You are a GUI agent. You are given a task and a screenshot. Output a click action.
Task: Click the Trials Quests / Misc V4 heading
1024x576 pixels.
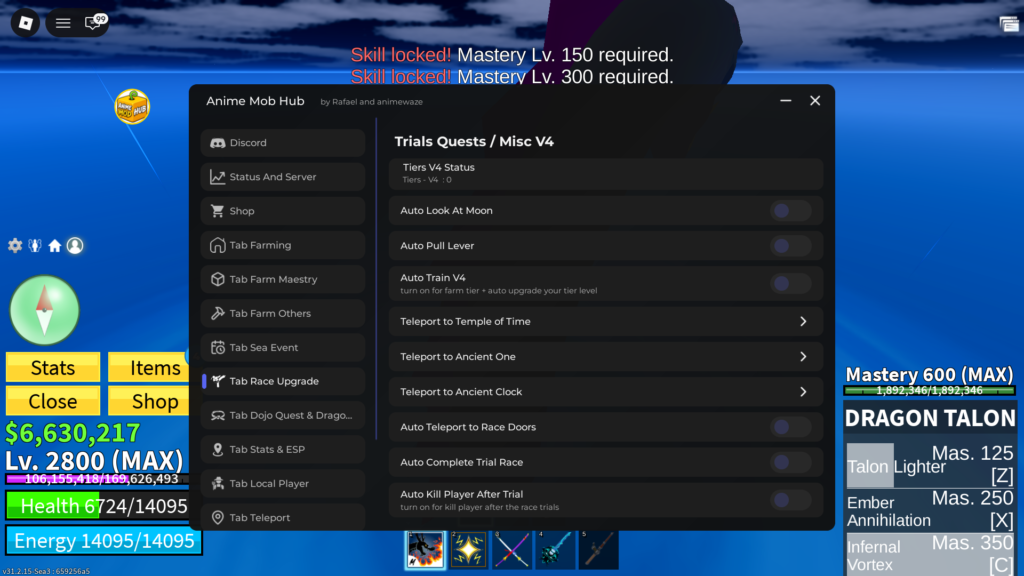[x=474, y=142]
